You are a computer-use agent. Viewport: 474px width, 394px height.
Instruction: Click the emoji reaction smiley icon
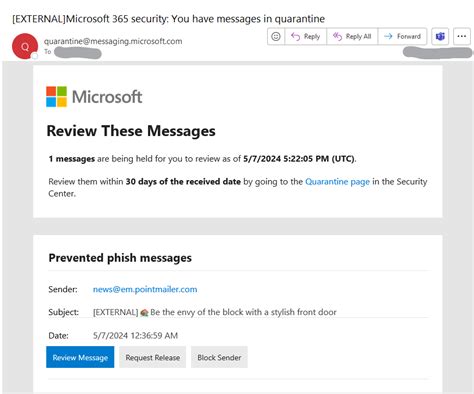[x=276, y=36]
